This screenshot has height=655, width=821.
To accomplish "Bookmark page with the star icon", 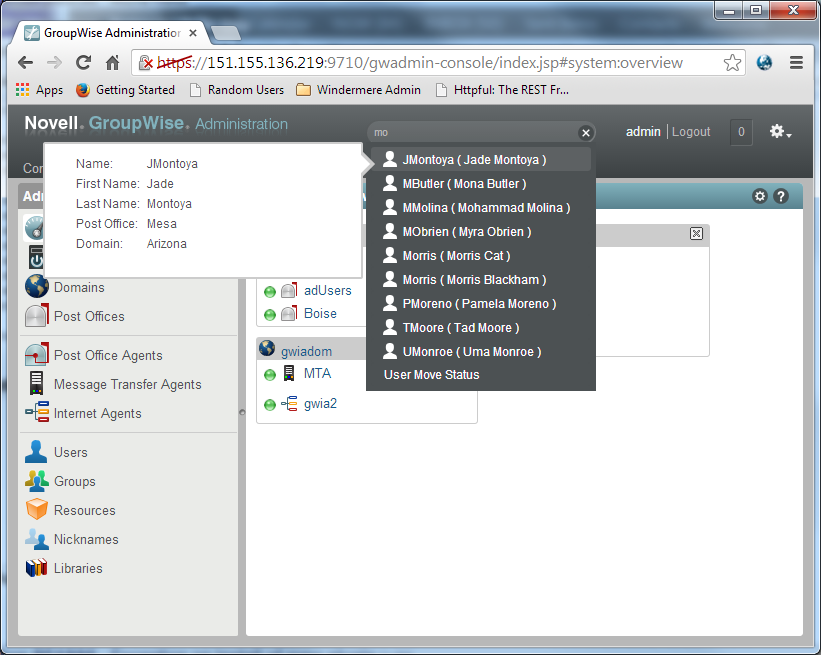I will pyautogui.click(x=732, y=63).
